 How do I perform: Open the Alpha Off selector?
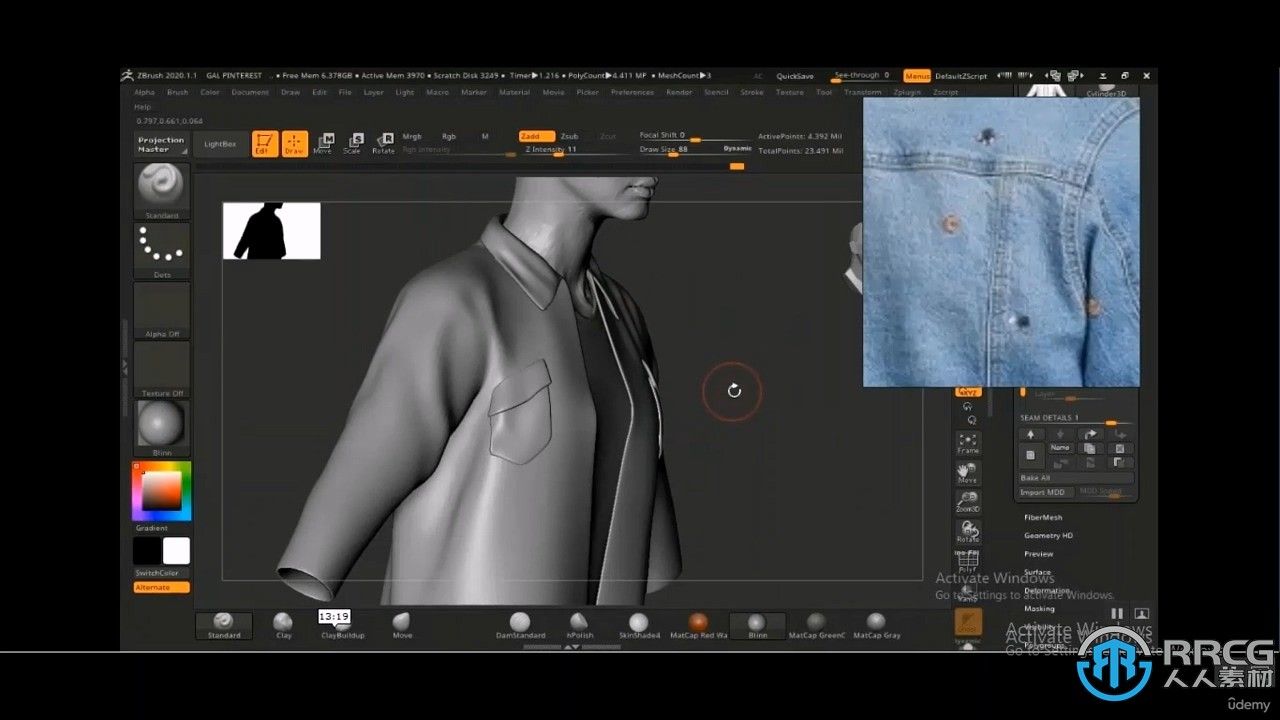tap(162, 309)
